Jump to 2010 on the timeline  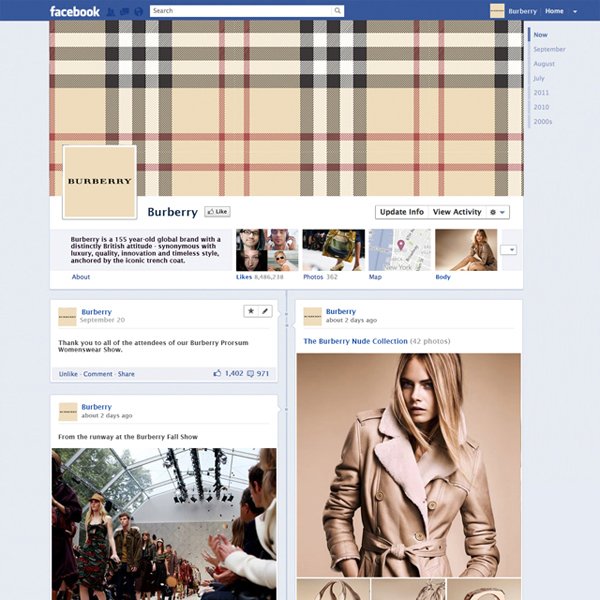point(541,107)
